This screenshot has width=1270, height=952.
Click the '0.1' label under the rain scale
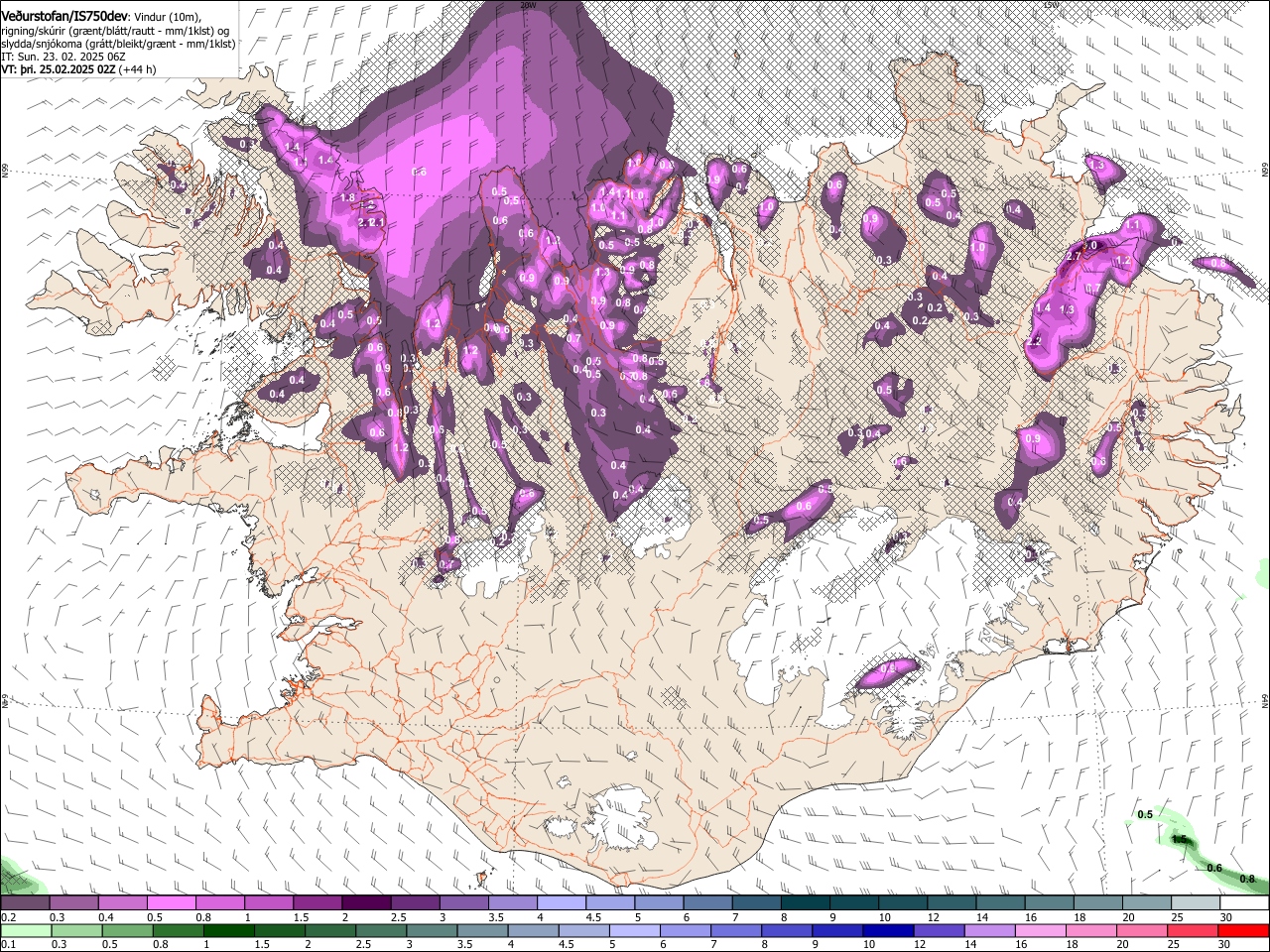(x=7, y=944)
